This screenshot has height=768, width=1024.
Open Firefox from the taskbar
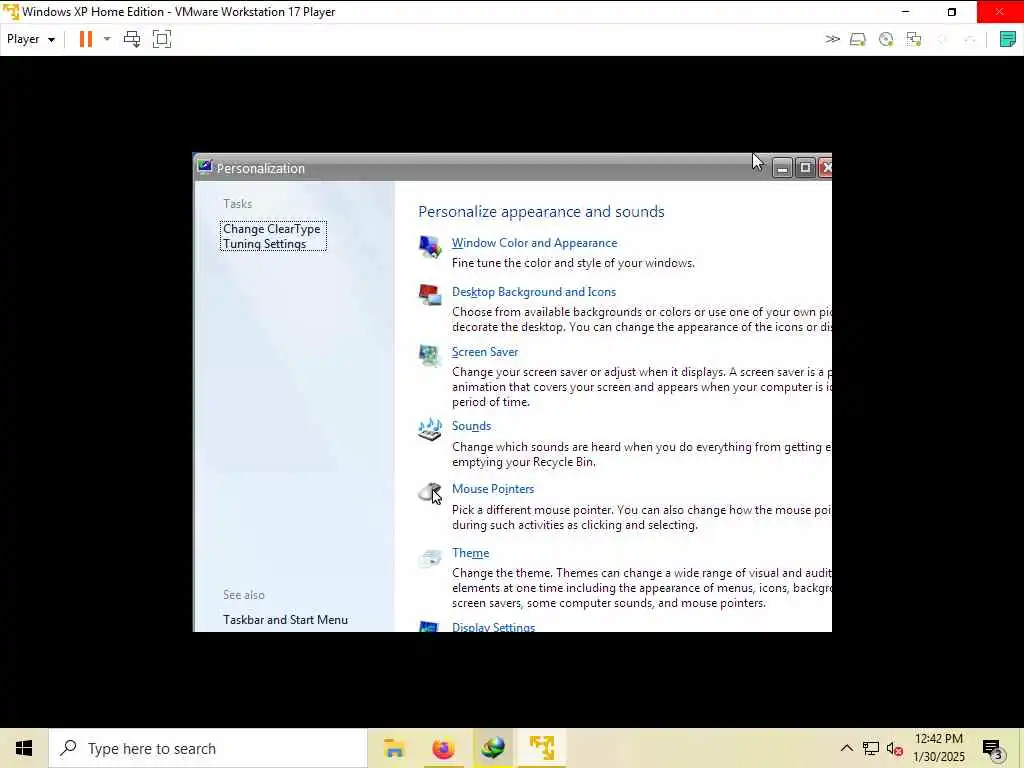pos(443,748)
